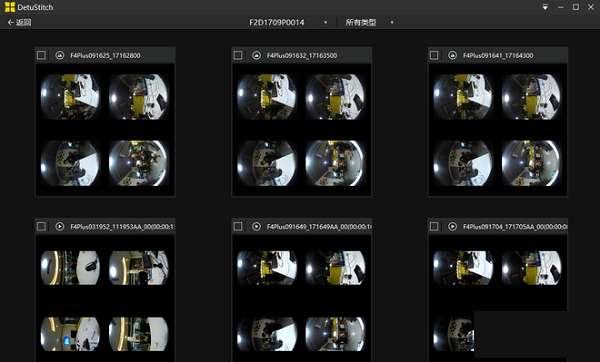
Task: Click the file name F4Plus091632_17163500
Action: [x=302, y=55]
